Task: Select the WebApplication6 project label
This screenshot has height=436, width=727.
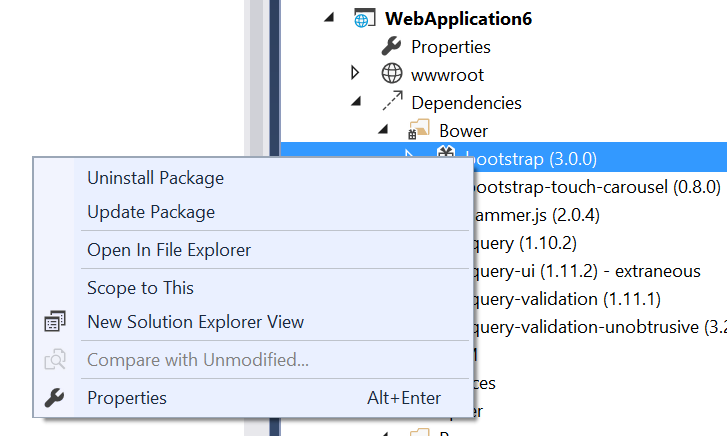Action: click(x=458, y=19)
